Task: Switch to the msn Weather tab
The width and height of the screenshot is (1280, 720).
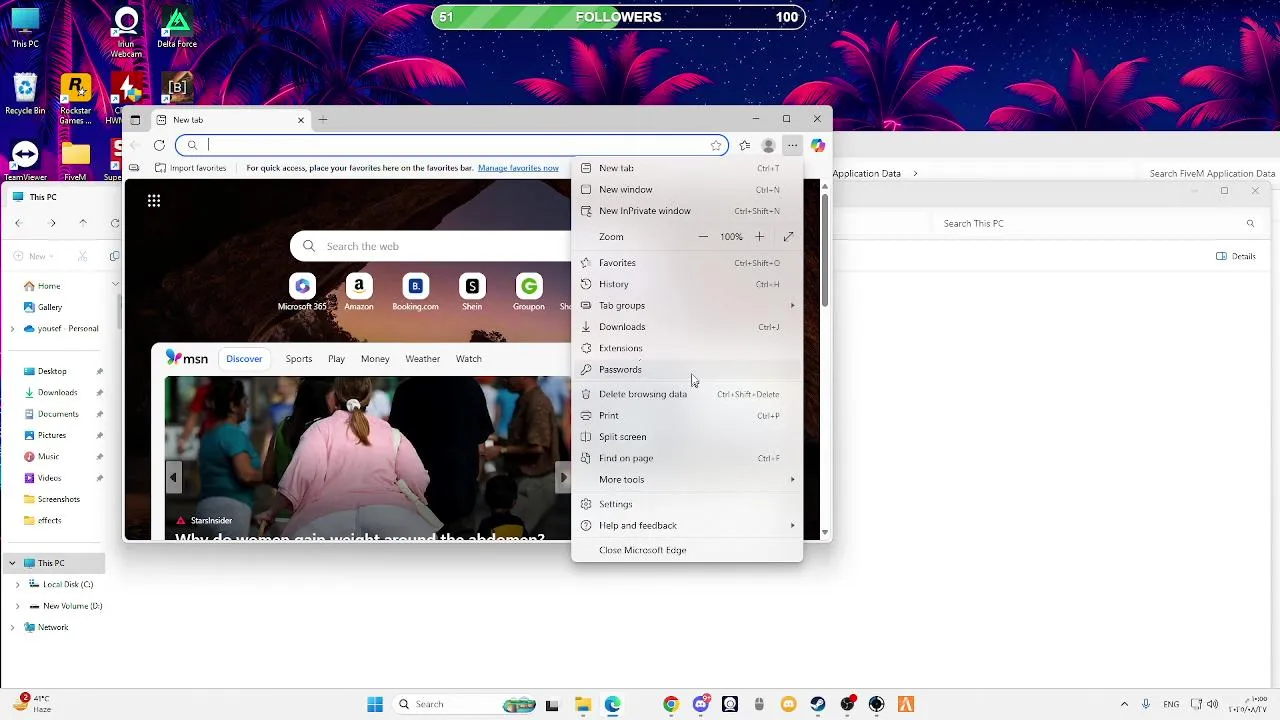Action: coord(422,359)
